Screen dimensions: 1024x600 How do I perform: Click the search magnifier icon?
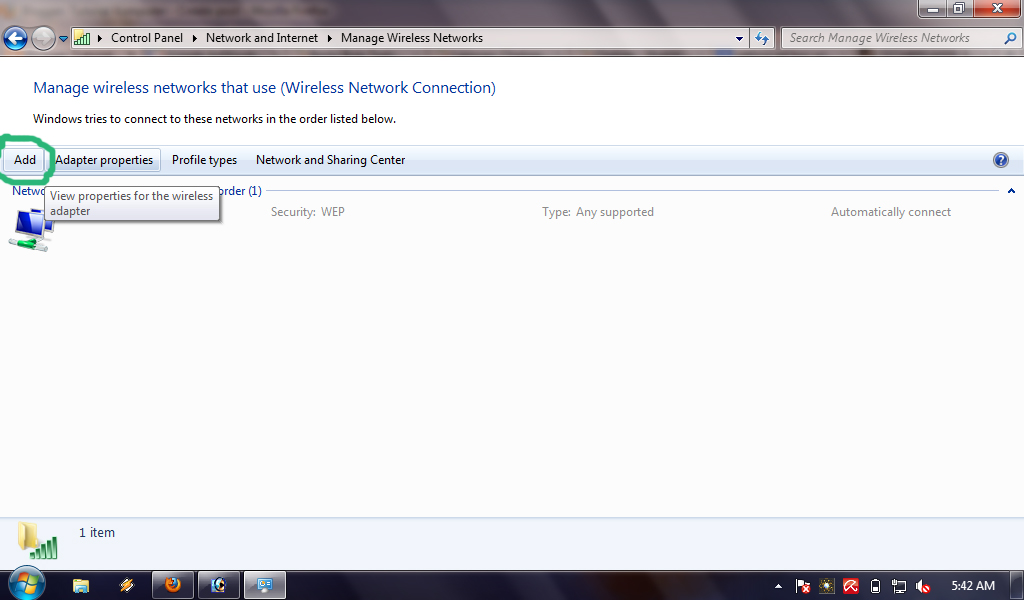[1010, 38]
